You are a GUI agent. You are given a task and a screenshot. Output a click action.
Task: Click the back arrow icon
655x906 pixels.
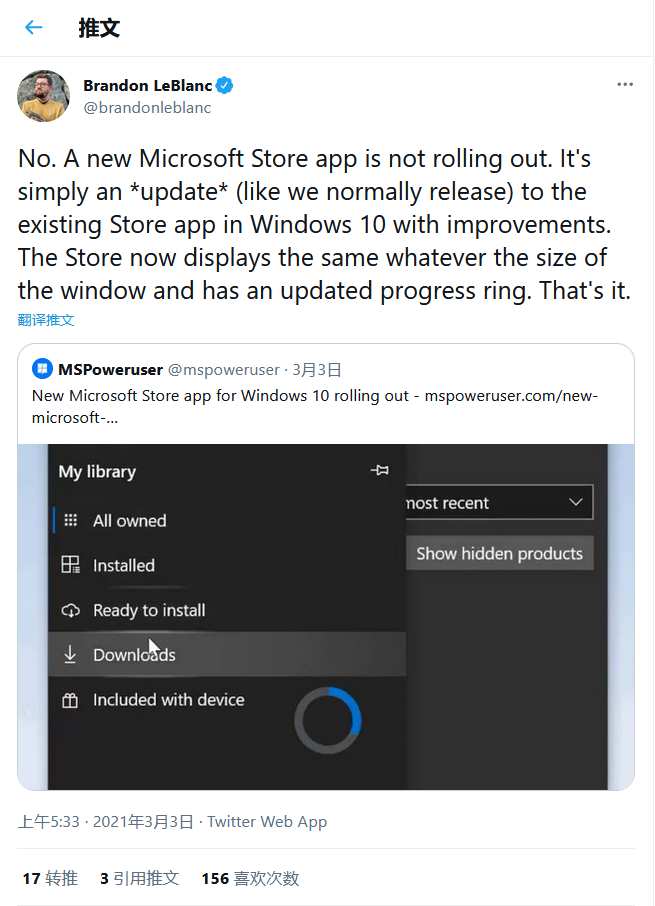[x=34, y=28]
